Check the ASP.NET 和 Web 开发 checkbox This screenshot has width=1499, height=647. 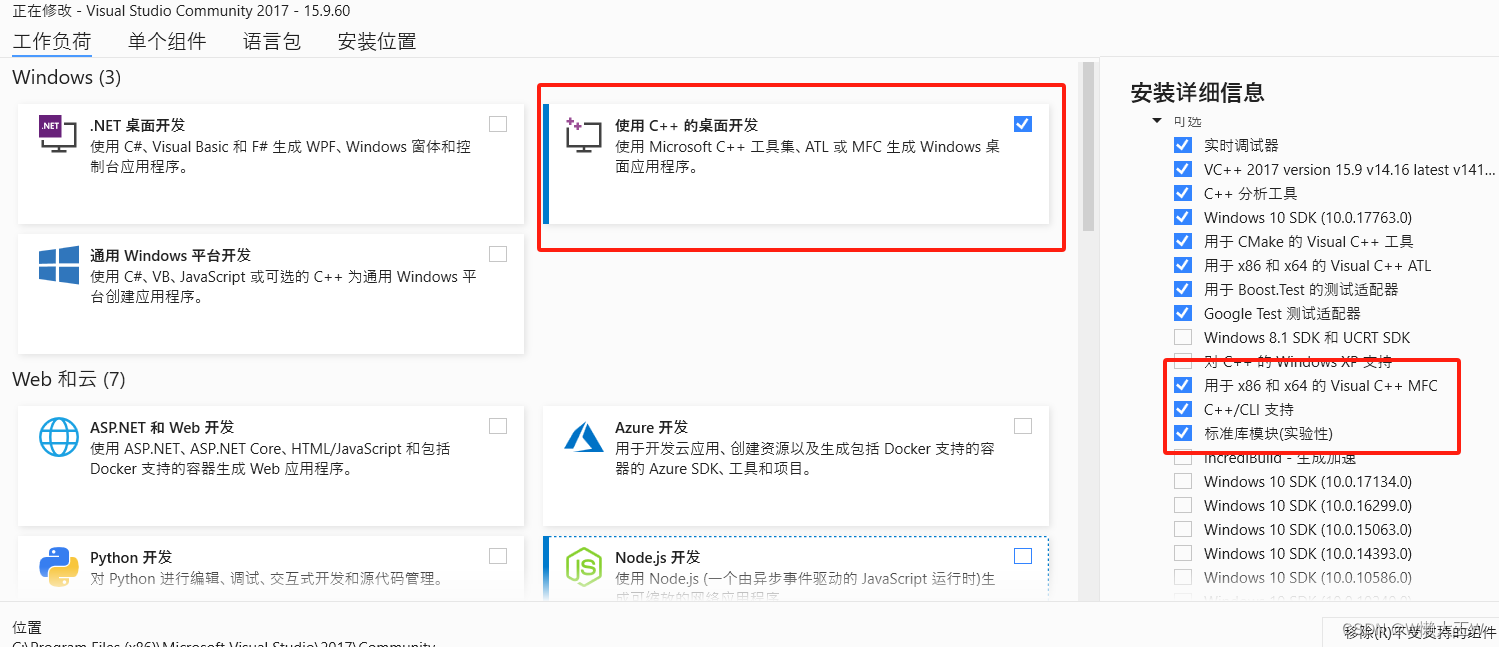pos(498,426)
